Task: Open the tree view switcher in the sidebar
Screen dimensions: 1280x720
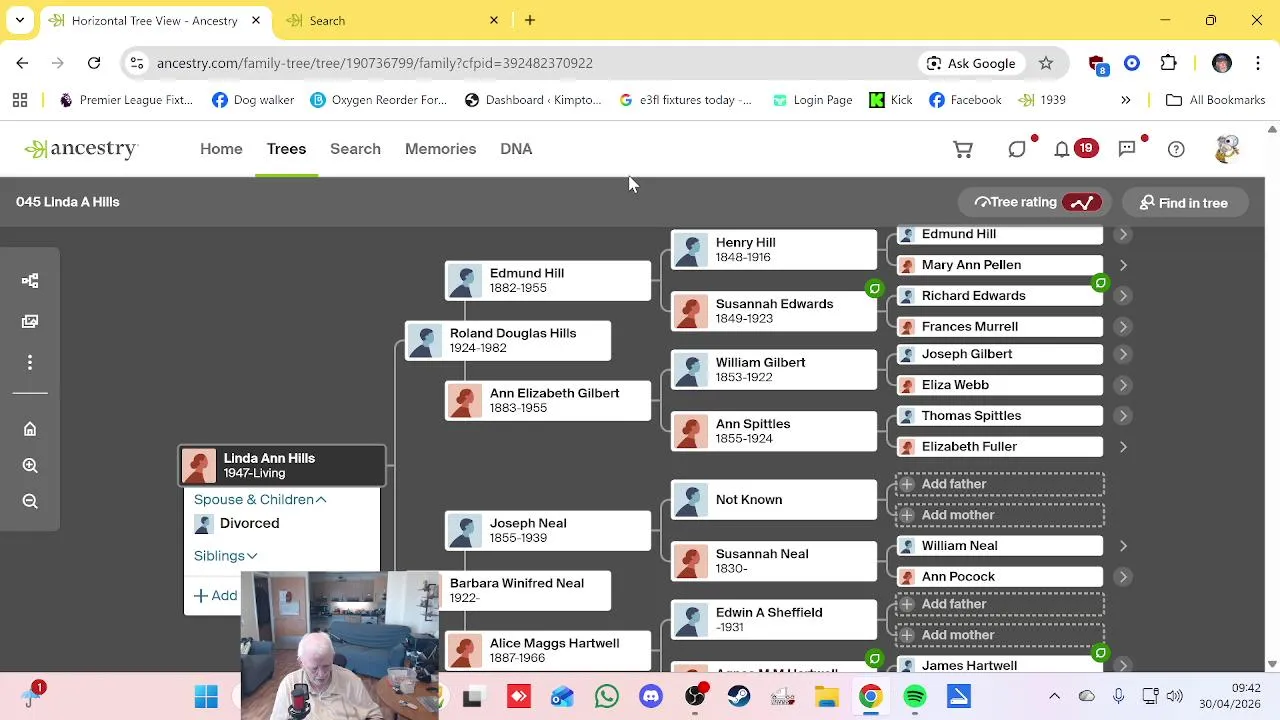Action: [x=30, y=281]
